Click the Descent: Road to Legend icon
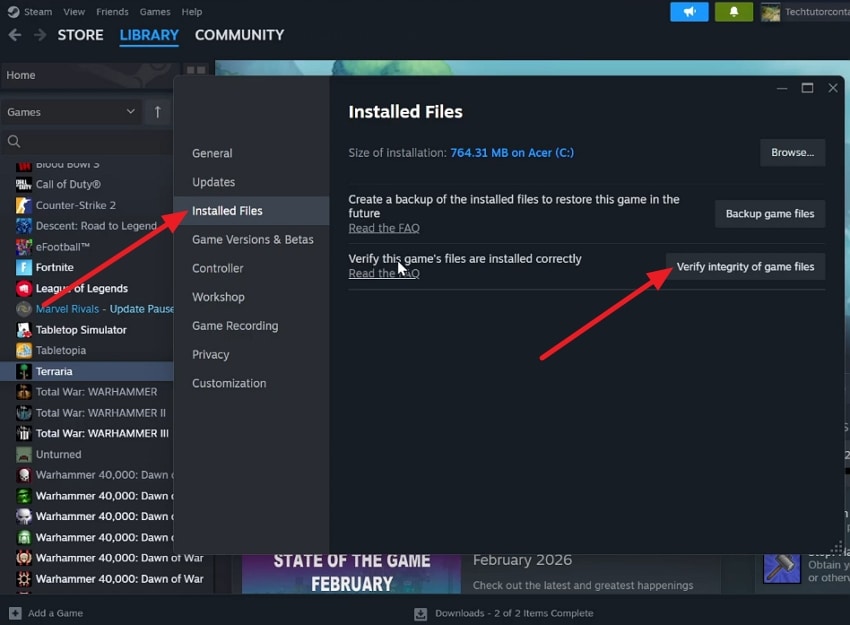 (23, 226)
